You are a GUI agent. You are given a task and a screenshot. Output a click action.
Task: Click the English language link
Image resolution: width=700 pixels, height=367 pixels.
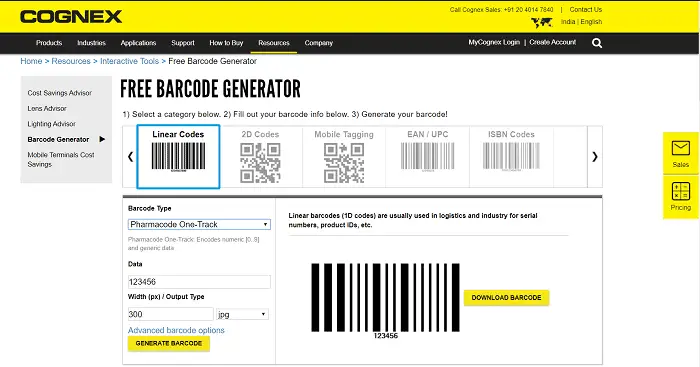(591, 21)
